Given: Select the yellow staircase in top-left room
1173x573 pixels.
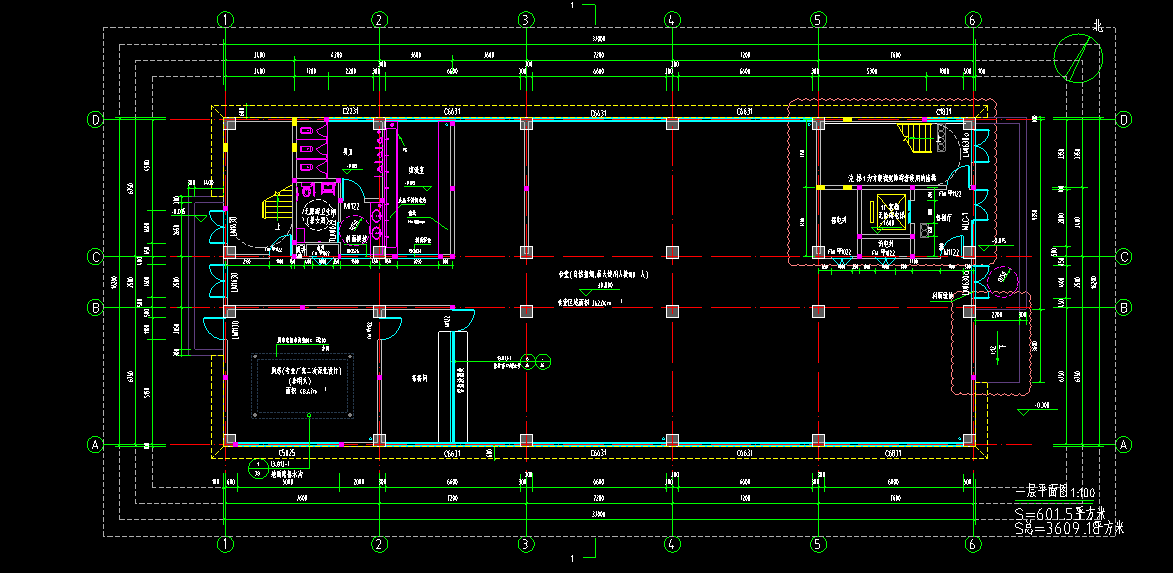Looking at the screenshot, I should (x=275, y=208).
